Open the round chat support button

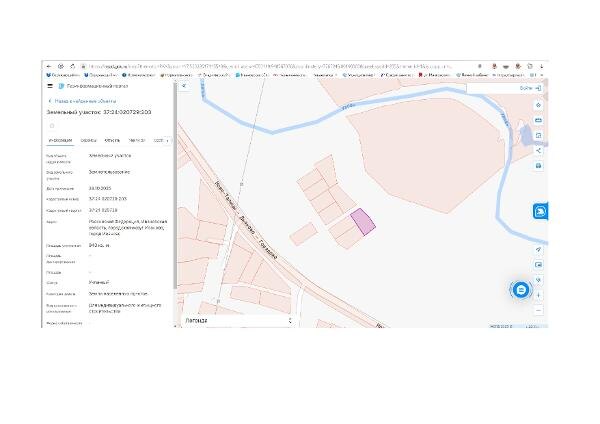pos(521,290)
